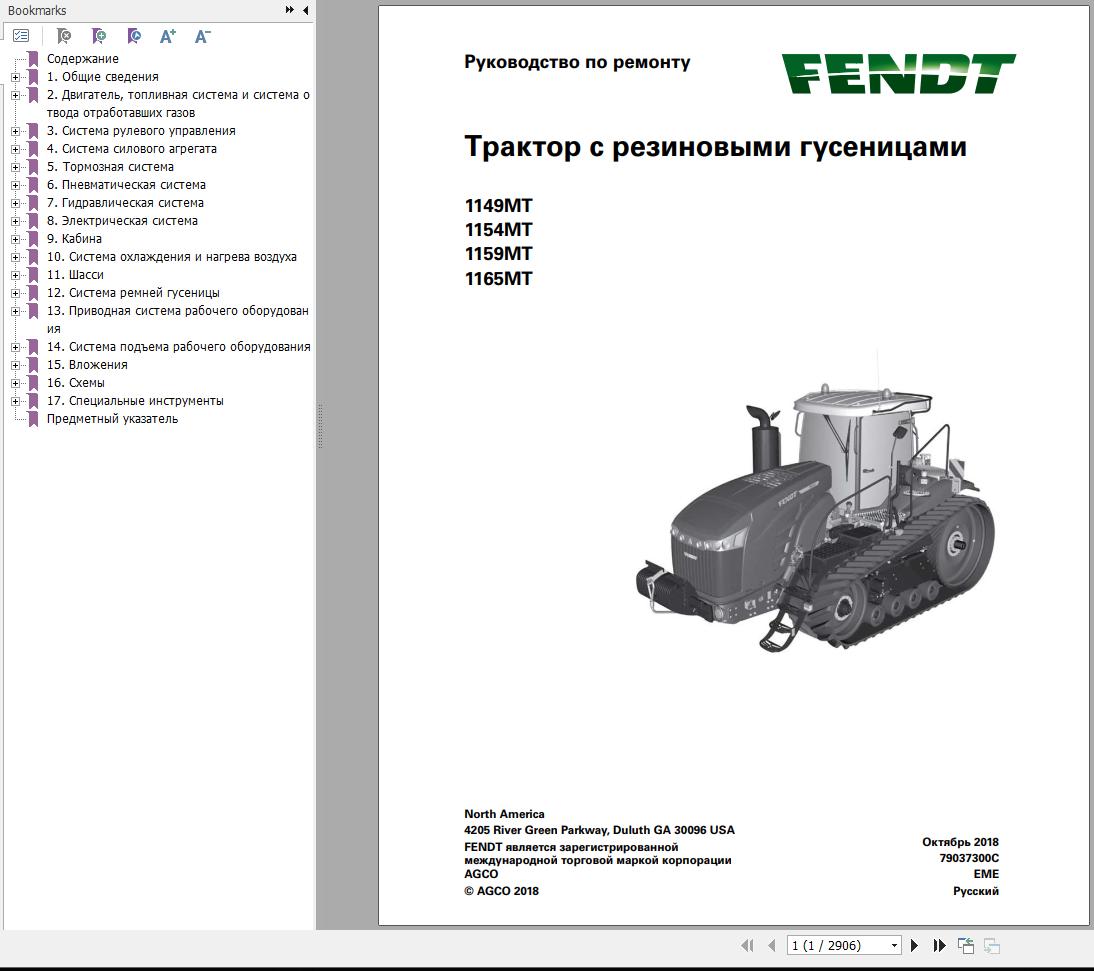Click the Руководство по ремонту title text
1094x971 pixels.
click(x=577, y=63)
